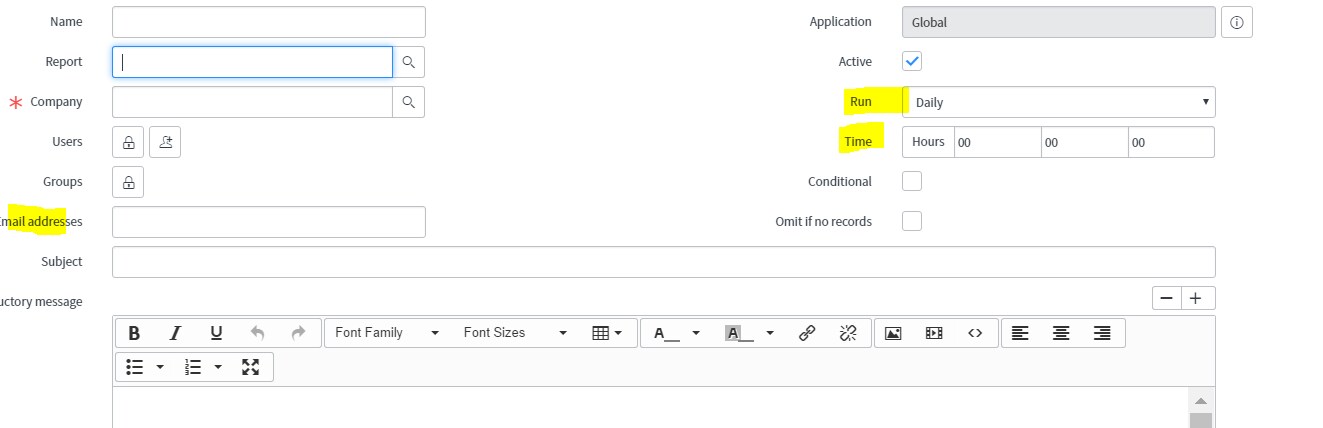Toggle bold formatting in editor
The image size is (1323, 428).
(x=134, y=333)
